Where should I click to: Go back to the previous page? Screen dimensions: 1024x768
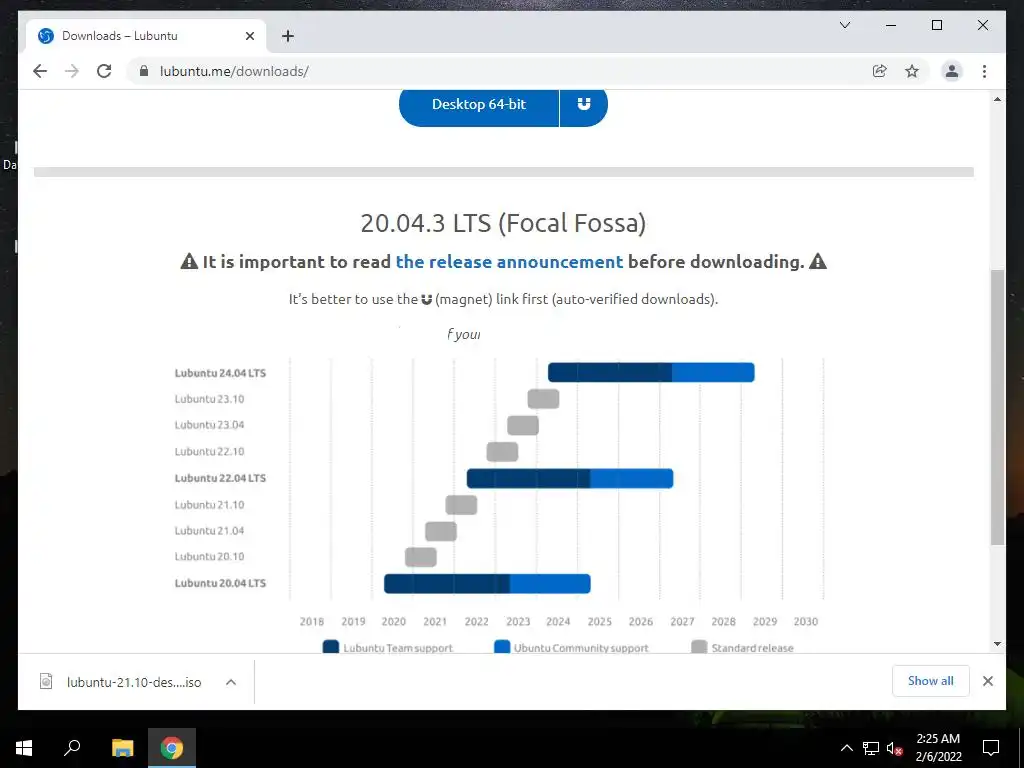(x=40, y=71)
